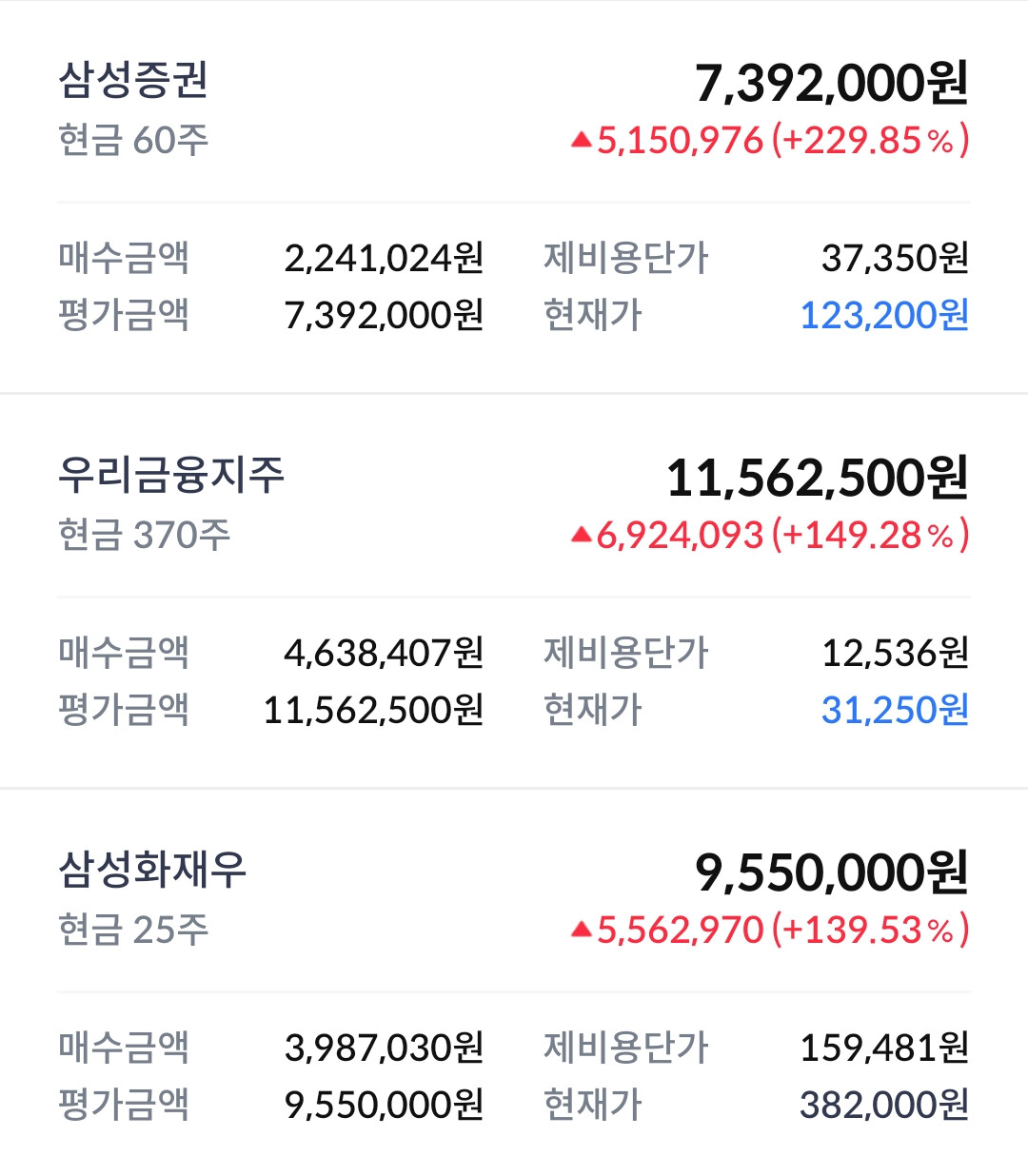The width and height of the screenshot is (1028, 1176).
Task: Open the 삼성증권 stock holding
Action: pyautogui.click(x=514, y=197)
